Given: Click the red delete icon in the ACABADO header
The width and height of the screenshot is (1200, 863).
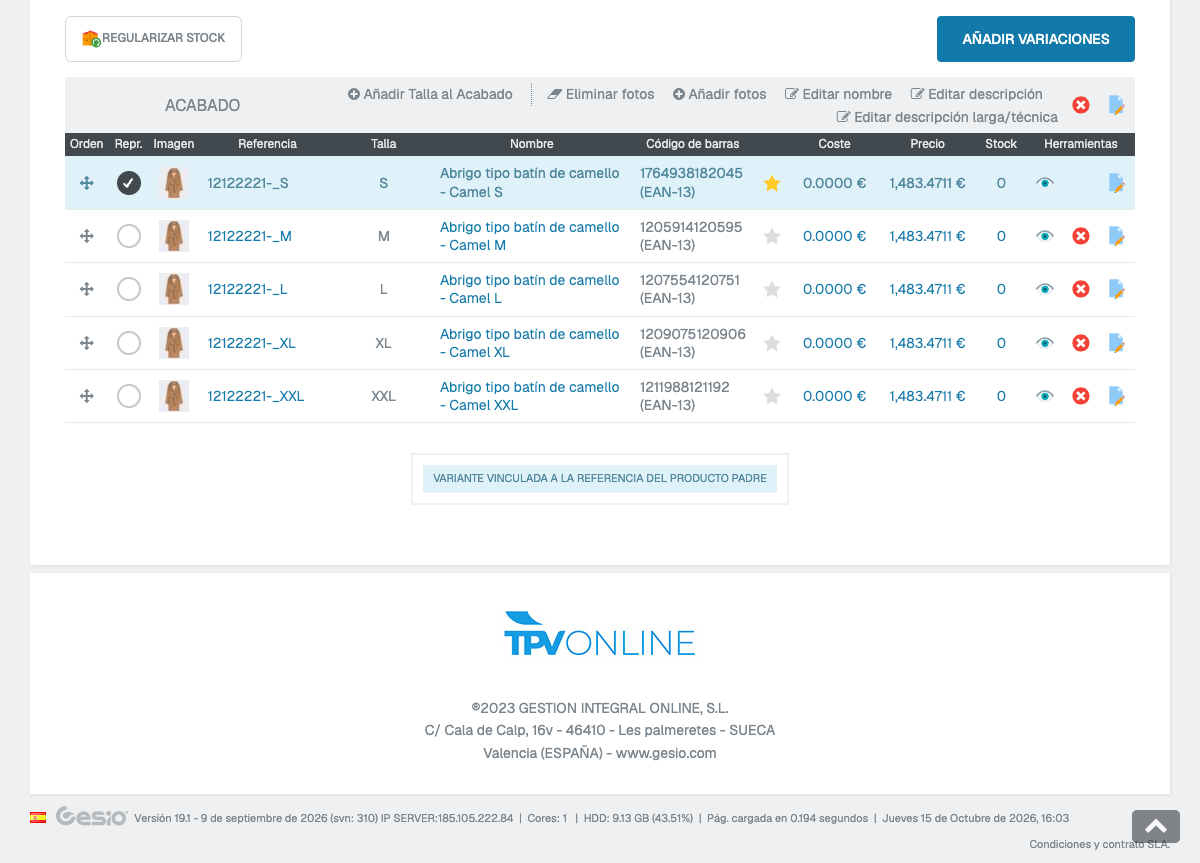Looking at the screenshot, I should tap(1081, 105).
